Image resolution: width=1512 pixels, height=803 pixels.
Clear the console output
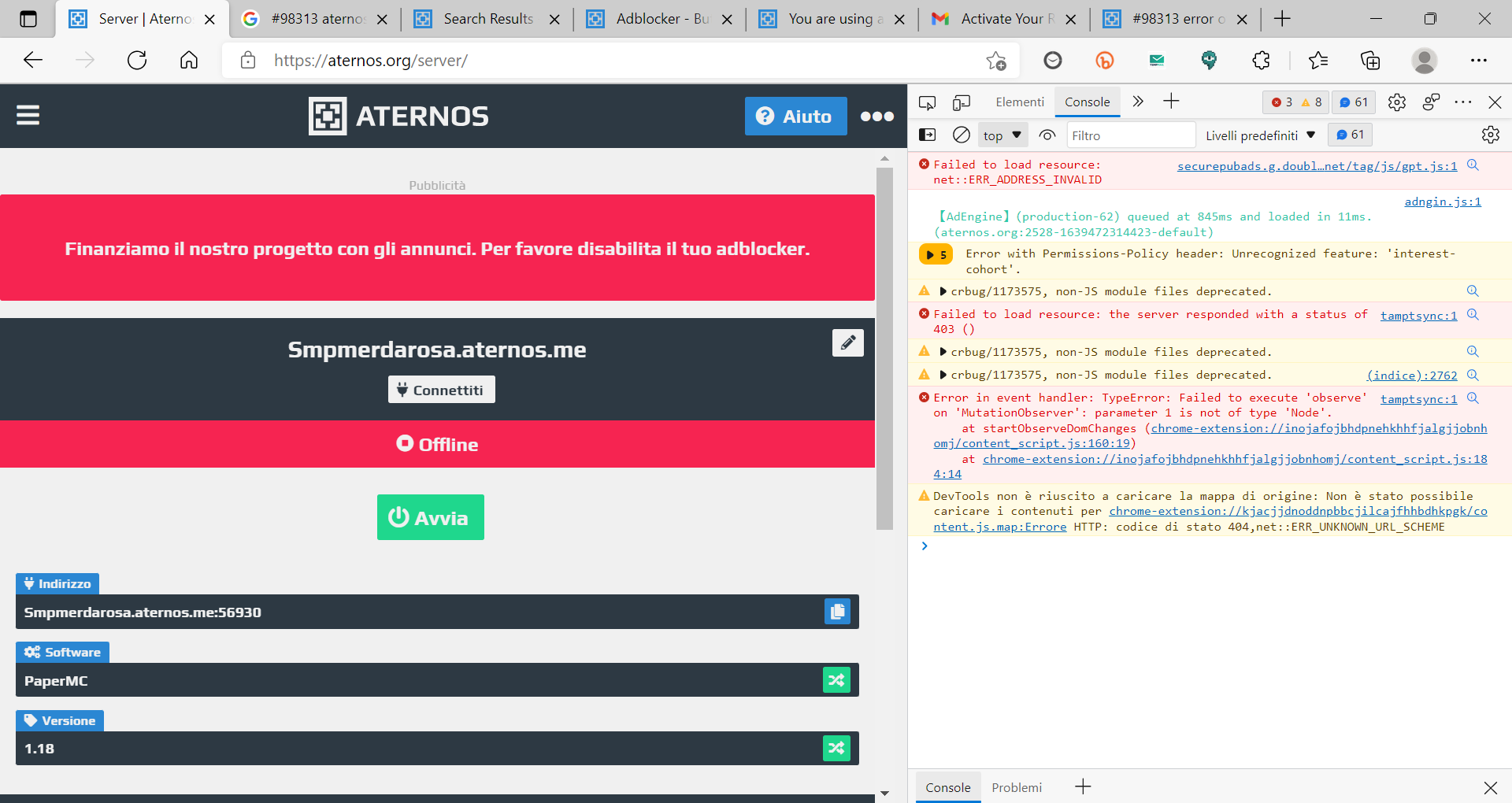coord(962,135)
